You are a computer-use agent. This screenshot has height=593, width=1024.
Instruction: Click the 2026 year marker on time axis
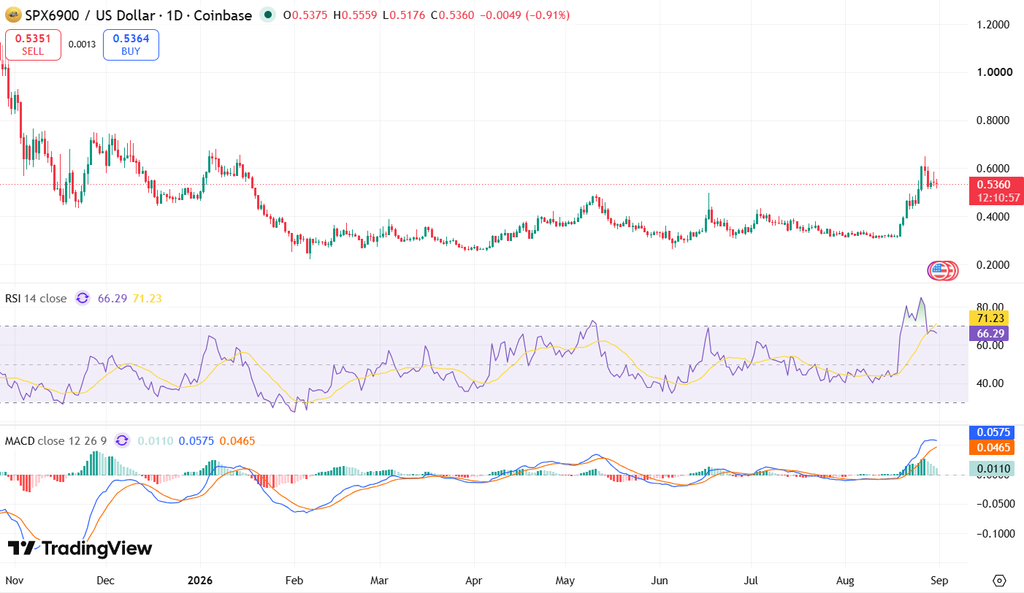(200, 581)
